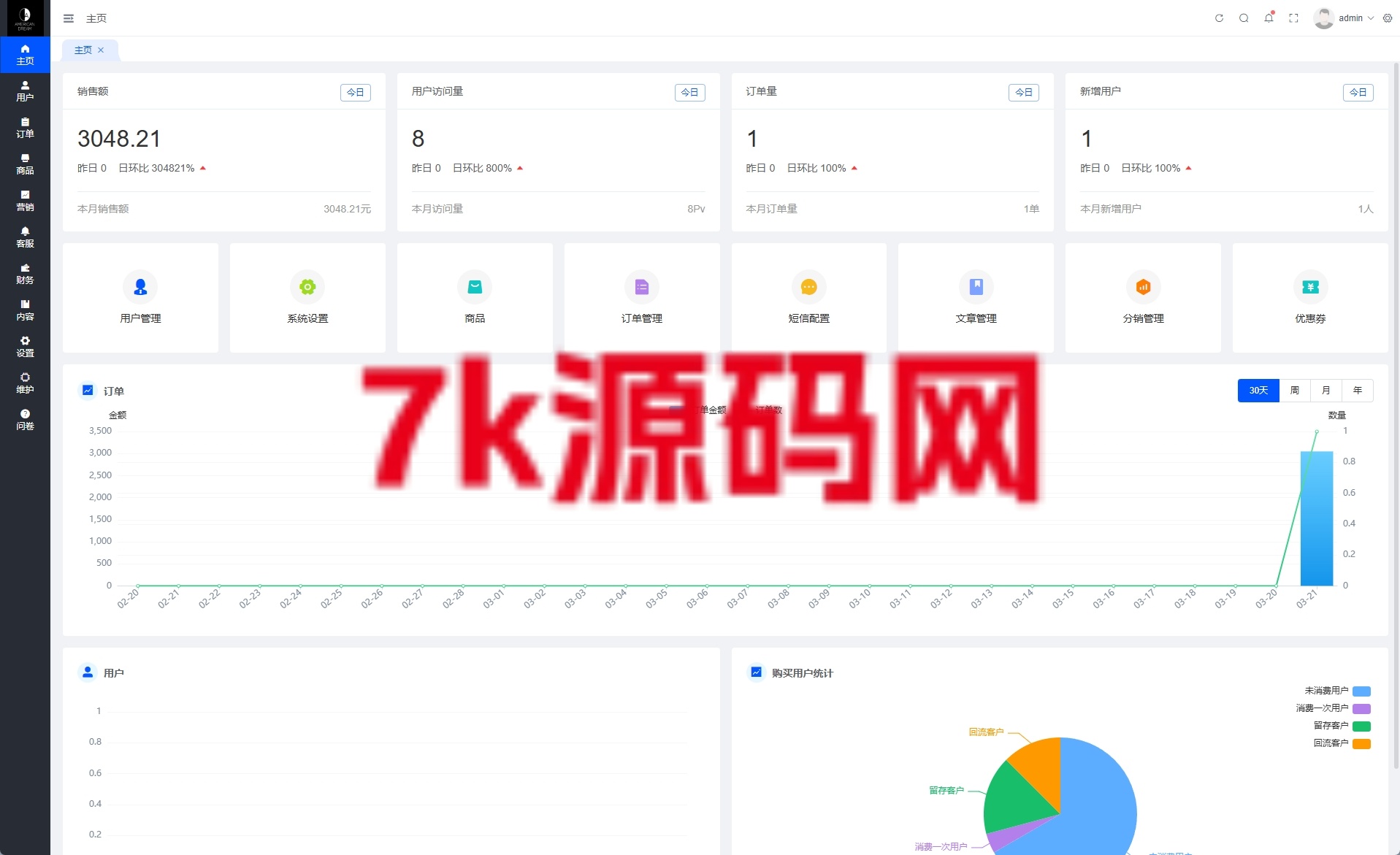Click 本月新增用户 label
The width and height of the screenshot is (1400, 855).
pos(1111,209)
